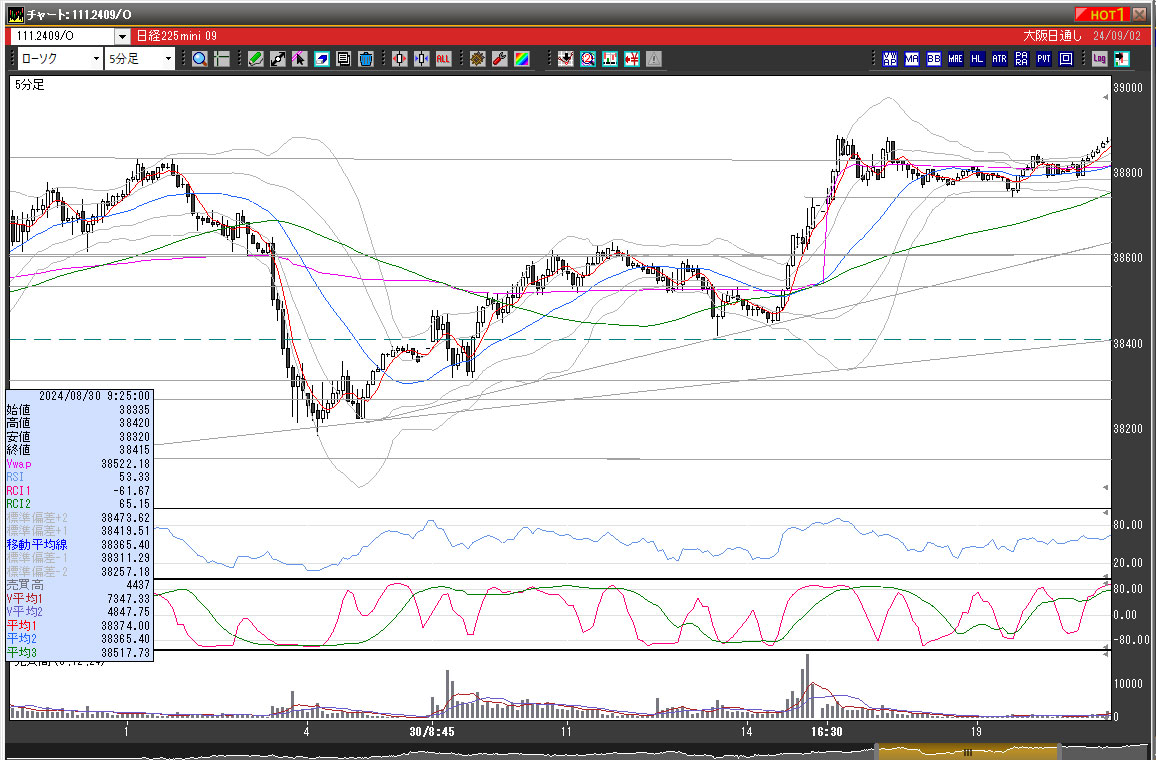
Task: Click the chart export arrow icon beside Log
Action: [x=1121, y=59]
